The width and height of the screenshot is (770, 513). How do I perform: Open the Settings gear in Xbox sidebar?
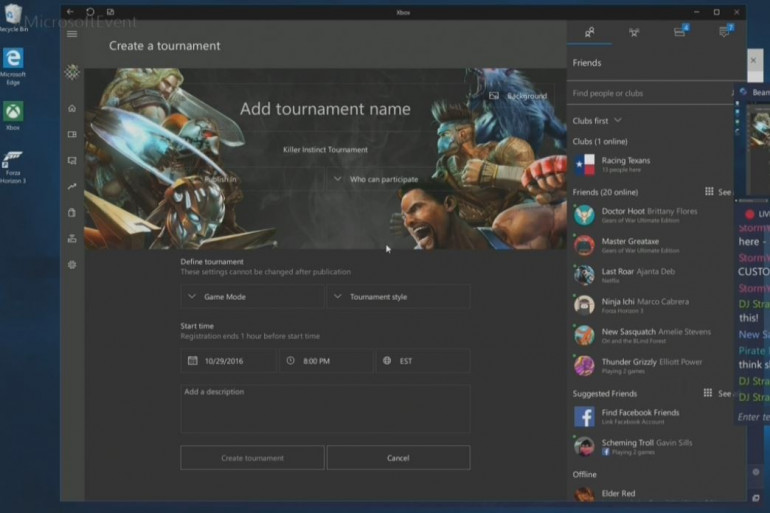pos(72,265)
